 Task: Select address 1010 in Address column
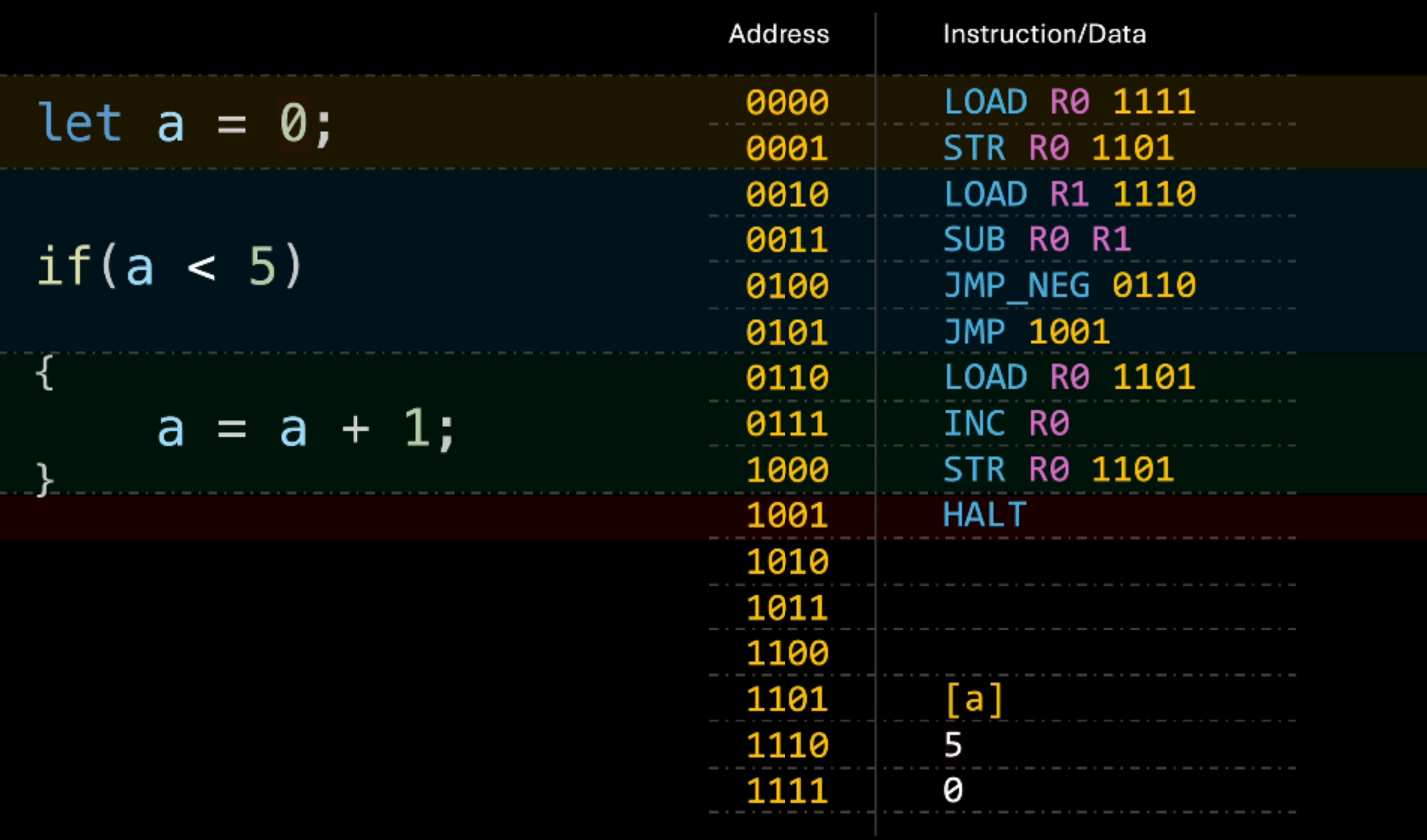786,562
